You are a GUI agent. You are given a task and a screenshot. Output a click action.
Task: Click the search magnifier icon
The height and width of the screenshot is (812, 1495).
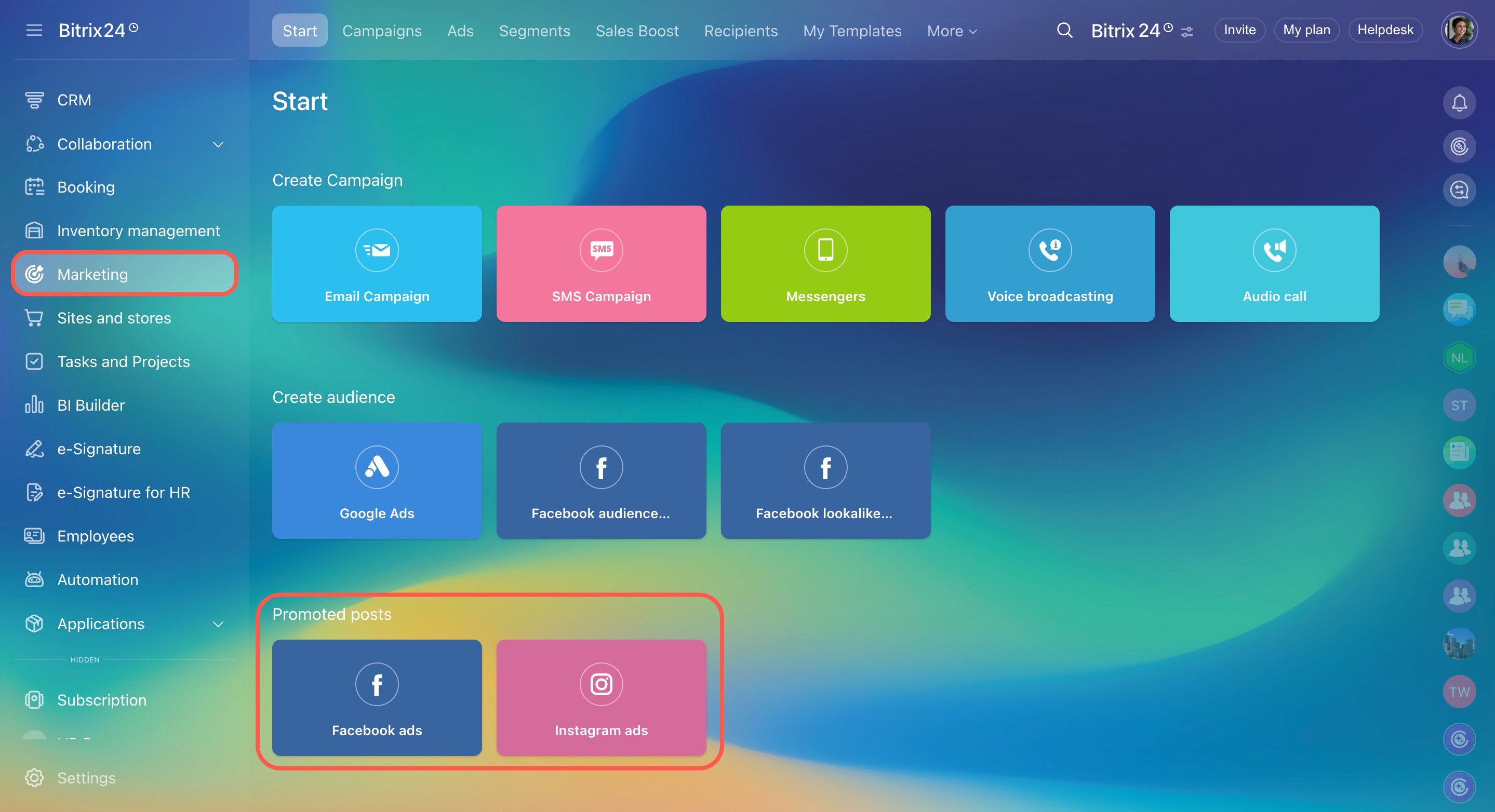click(x=1064, y=30)
